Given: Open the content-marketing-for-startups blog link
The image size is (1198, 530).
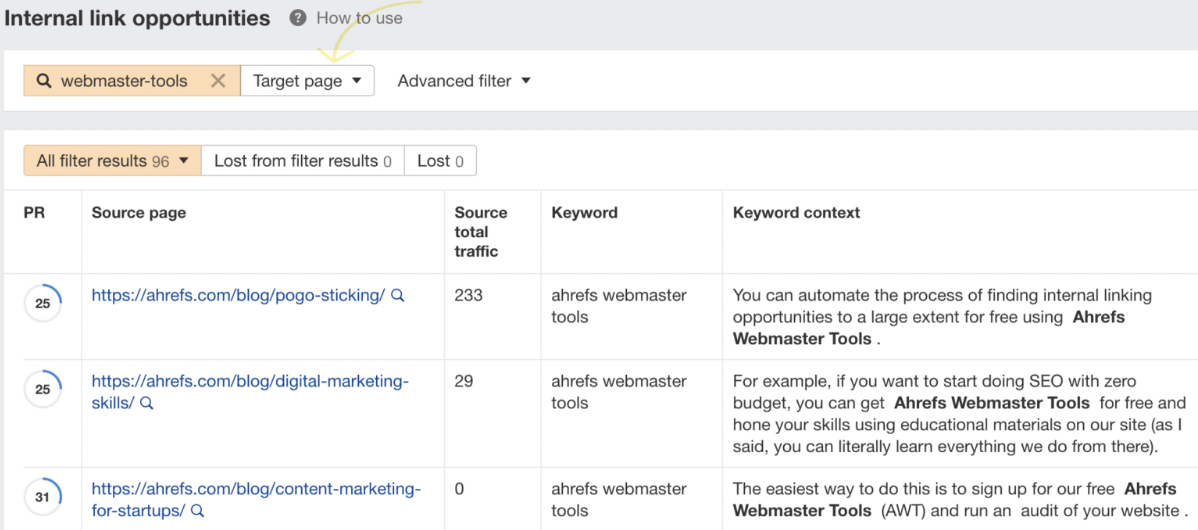Looking at the screenshot, I should tap(256, 489).
